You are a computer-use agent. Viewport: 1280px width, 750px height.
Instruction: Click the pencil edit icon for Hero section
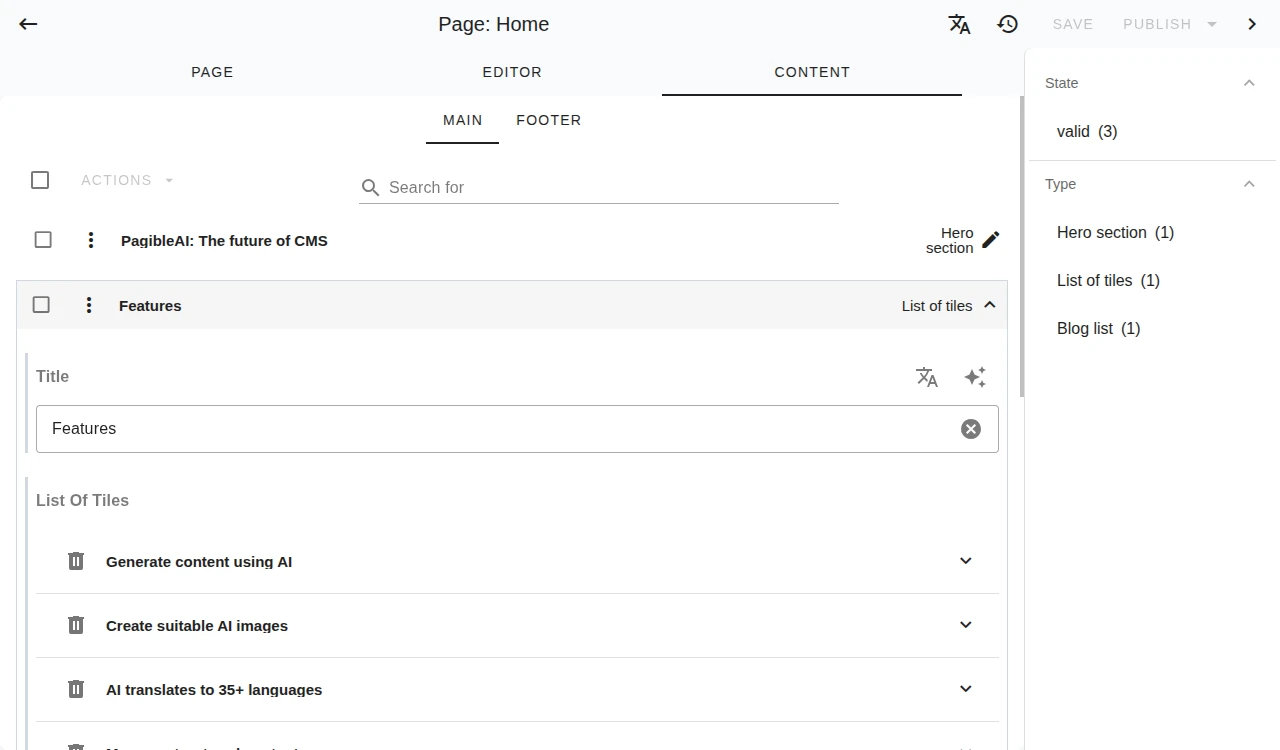[x=990, y=240]
